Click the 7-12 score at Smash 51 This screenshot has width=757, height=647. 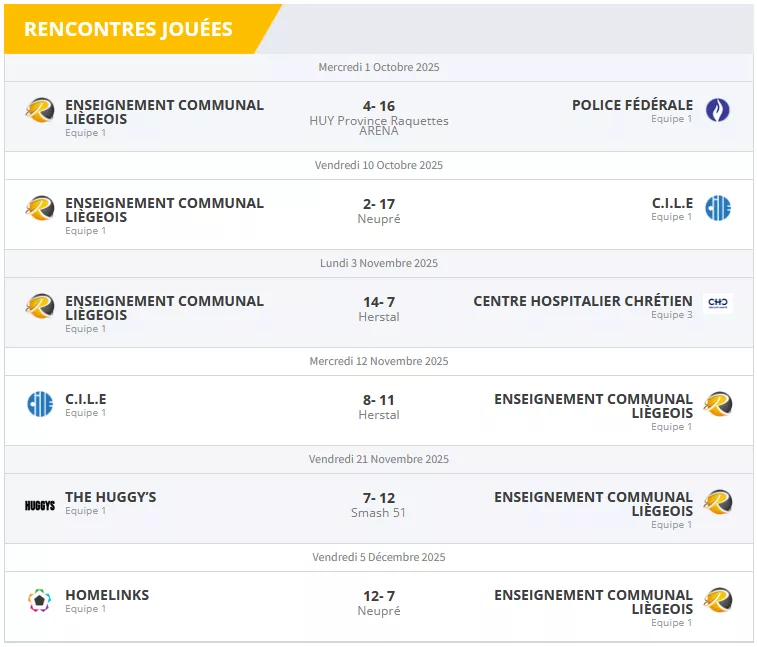point(379,498)
